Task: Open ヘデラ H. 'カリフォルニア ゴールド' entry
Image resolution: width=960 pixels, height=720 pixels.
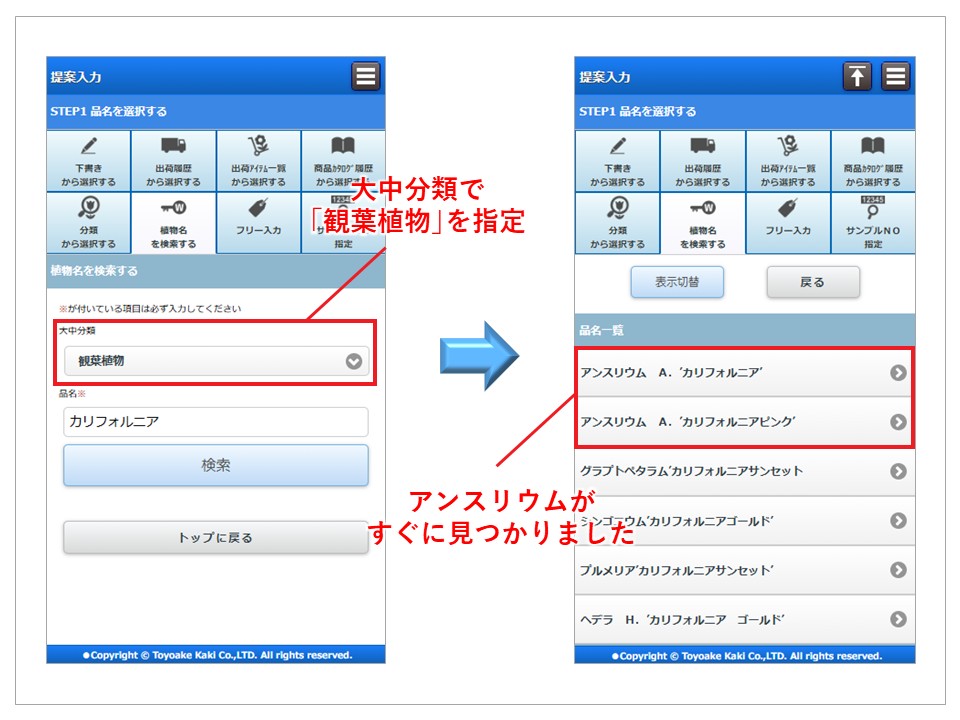Action: click(744, 620)
